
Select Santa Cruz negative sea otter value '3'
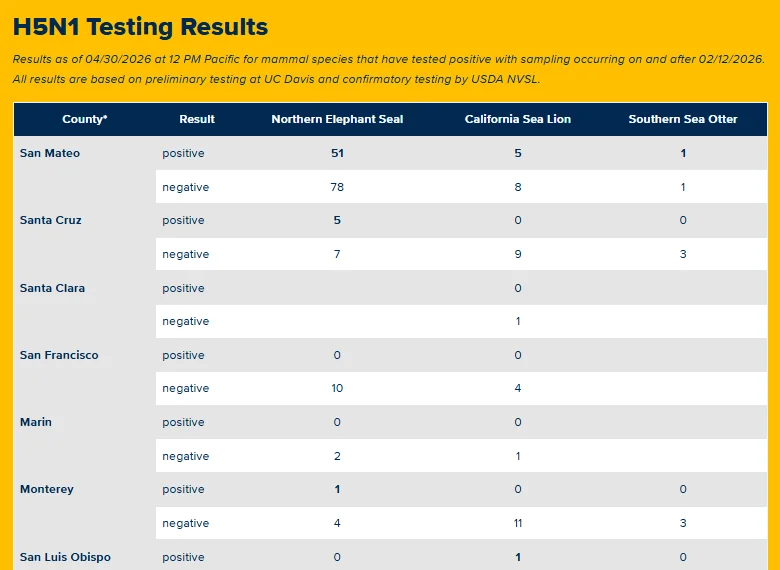683,255
